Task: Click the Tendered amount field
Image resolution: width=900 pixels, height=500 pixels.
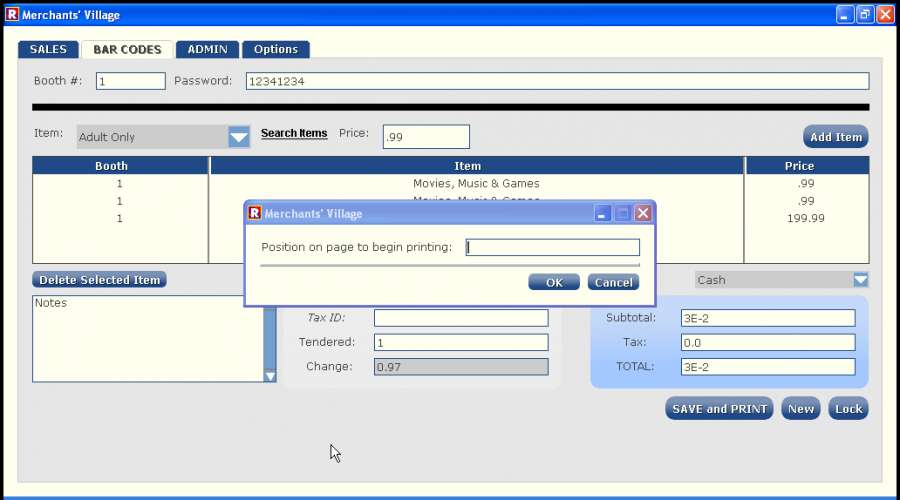Action: pos(461,342)
